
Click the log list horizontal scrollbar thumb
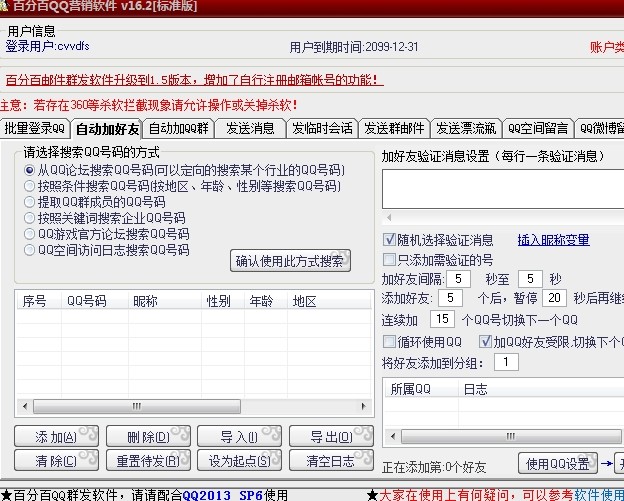[x=511, y=437]
